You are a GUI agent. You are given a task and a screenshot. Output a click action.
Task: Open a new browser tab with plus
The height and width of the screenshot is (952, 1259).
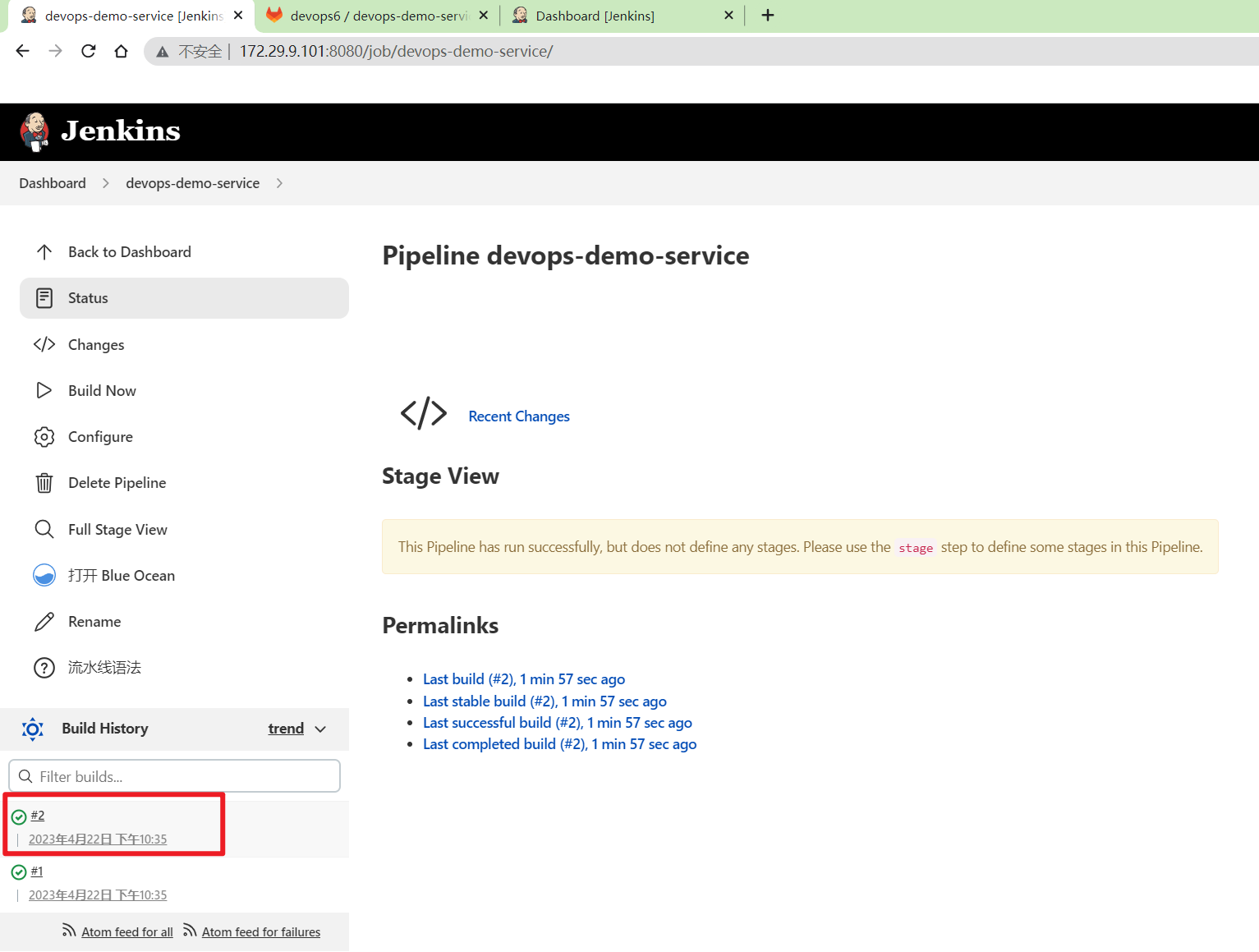pos(768,15)
